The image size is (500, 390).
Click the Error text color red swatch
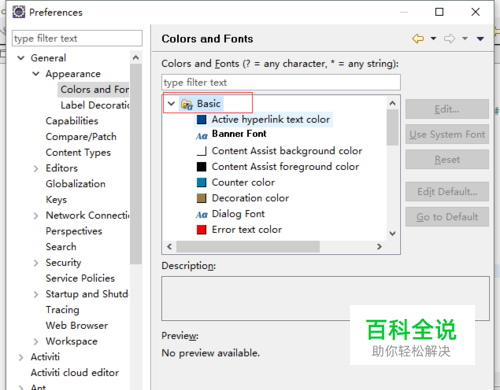(x=201, y=230)
